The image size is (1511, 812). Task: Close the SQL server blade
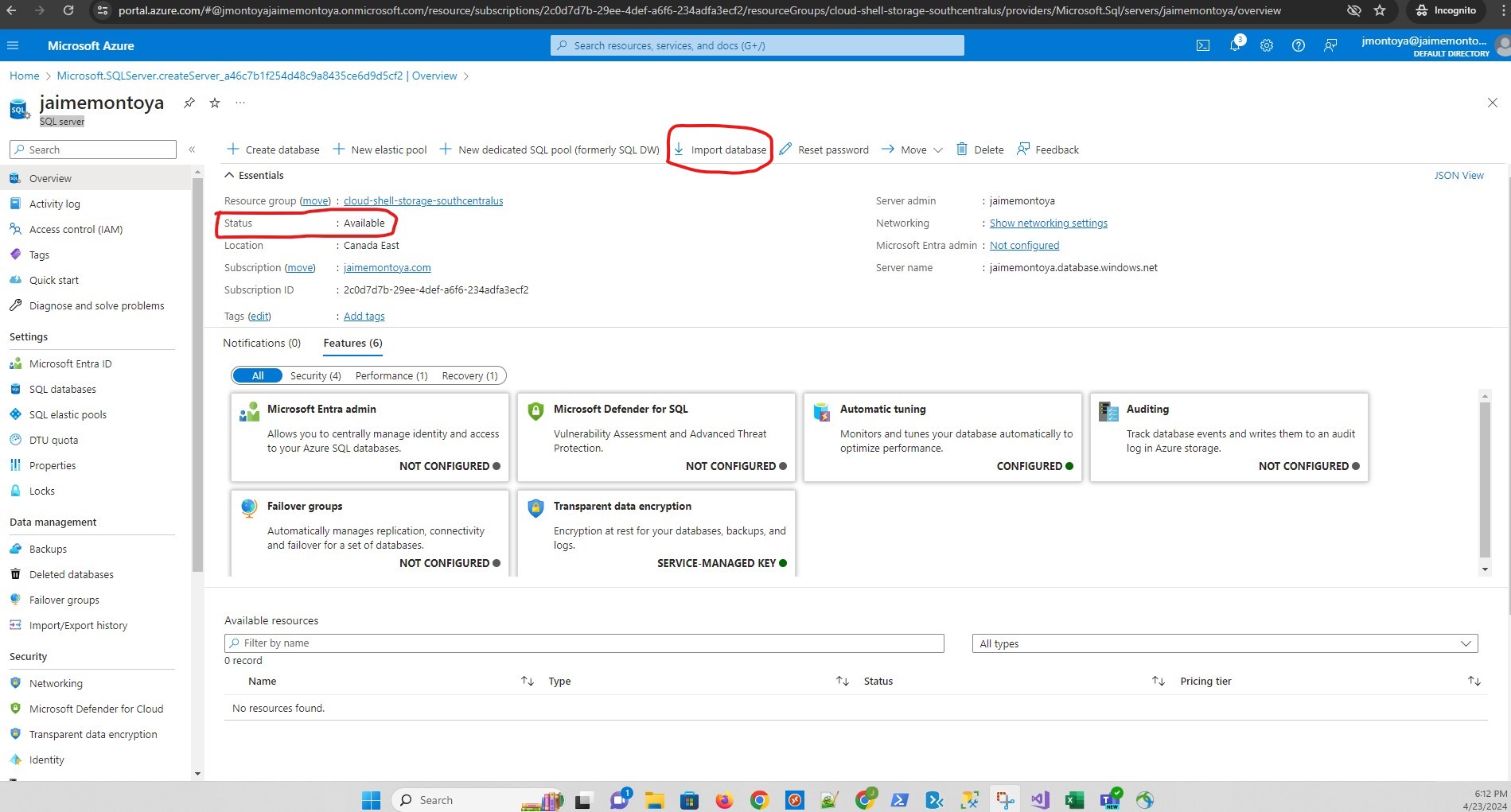pos(1493,103)
